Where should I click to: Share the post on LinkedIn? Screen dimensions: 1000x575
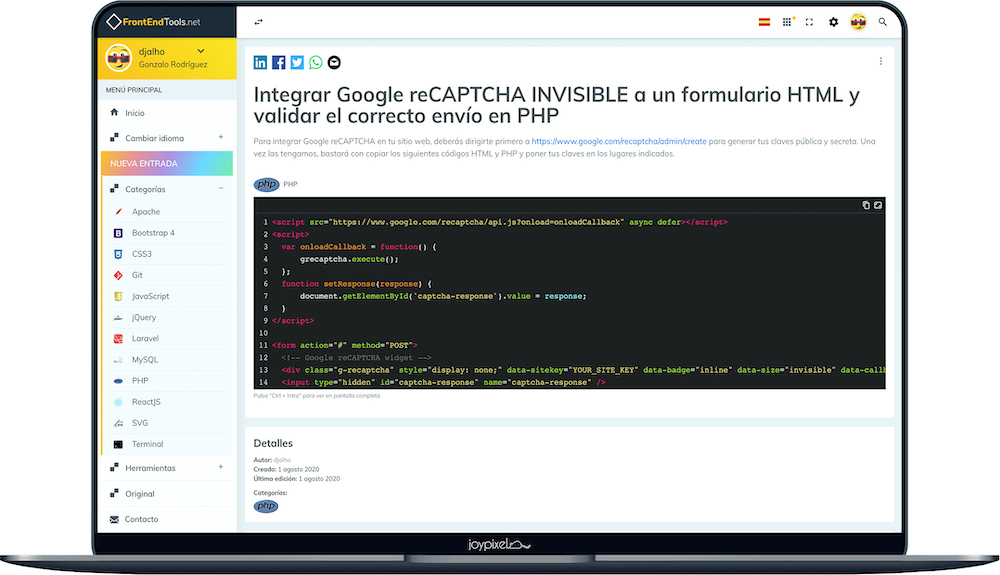(260, 62)
